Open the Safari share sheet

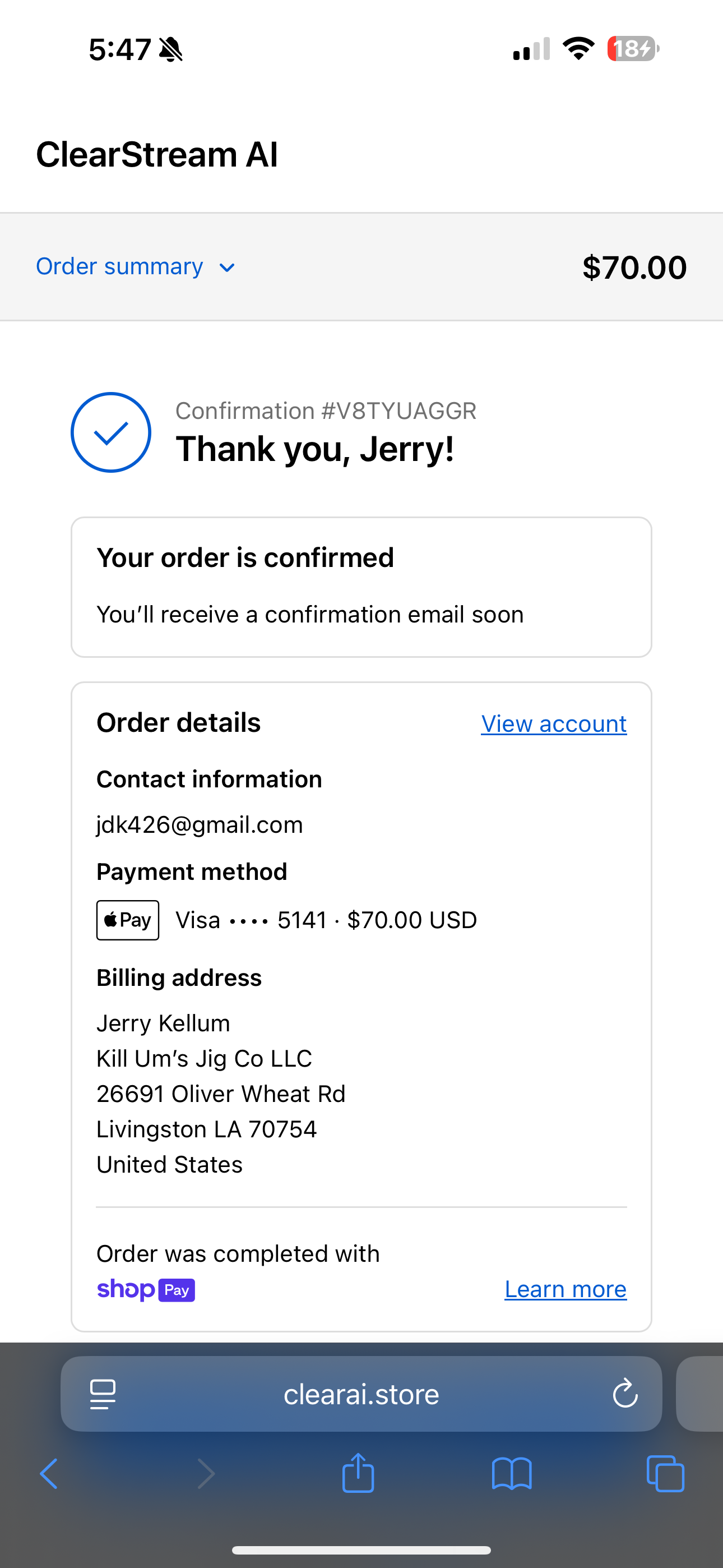pos(358,1473)
